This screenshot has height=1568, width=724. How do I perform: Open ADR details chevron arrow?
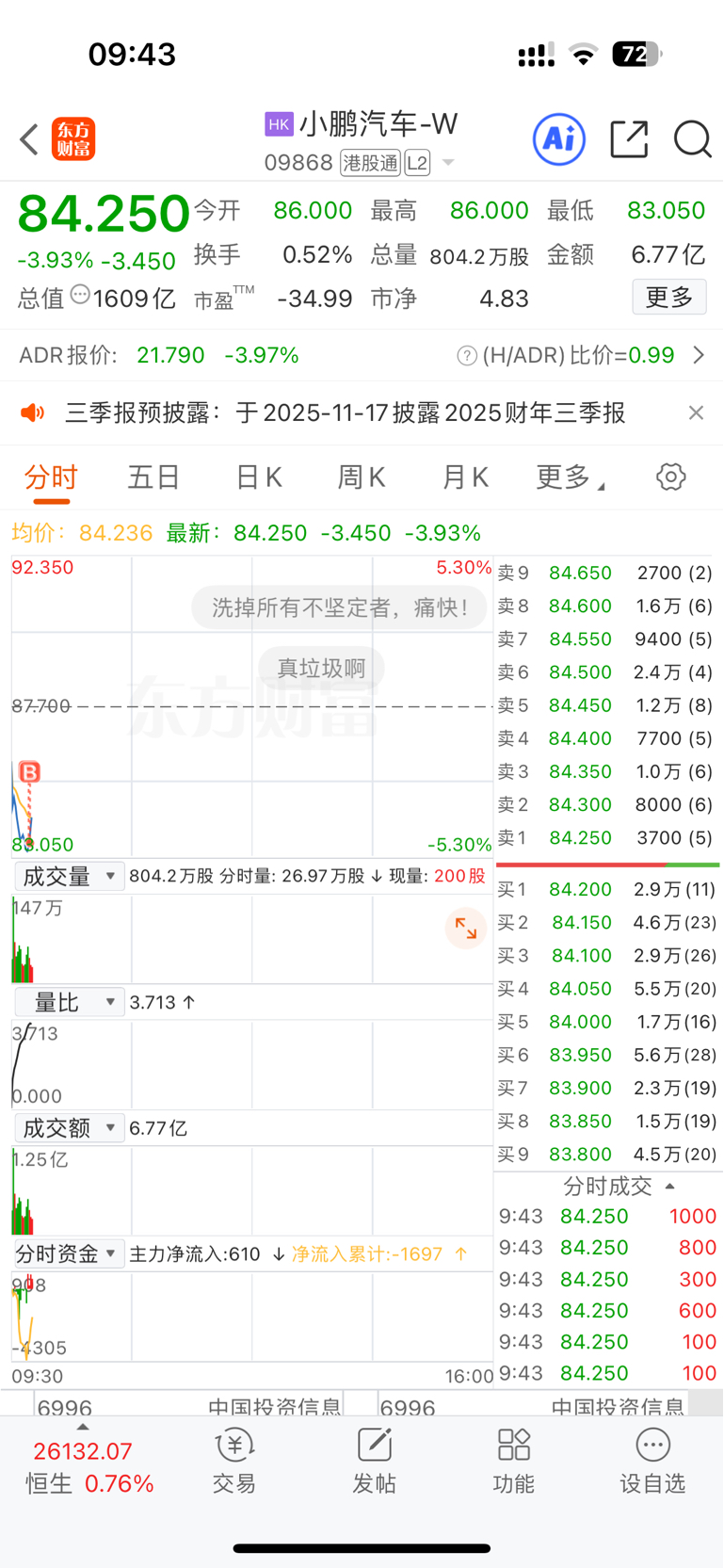click(x=699, y=355)
